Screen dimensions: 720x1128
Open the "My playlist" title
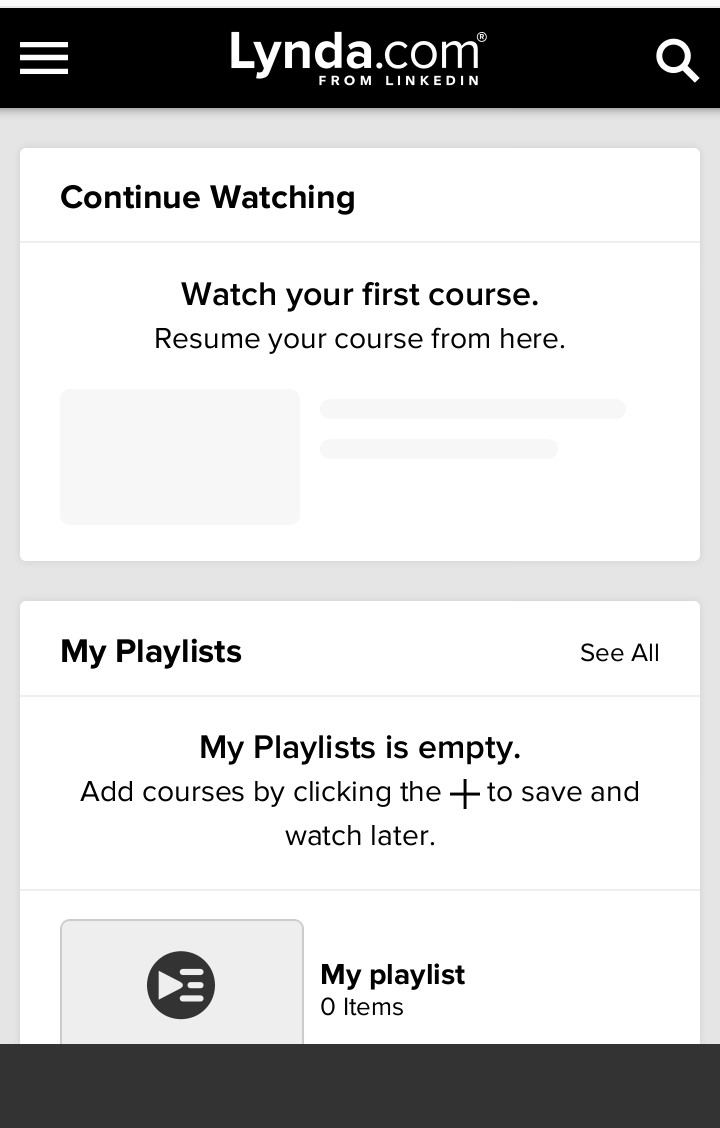392,974
